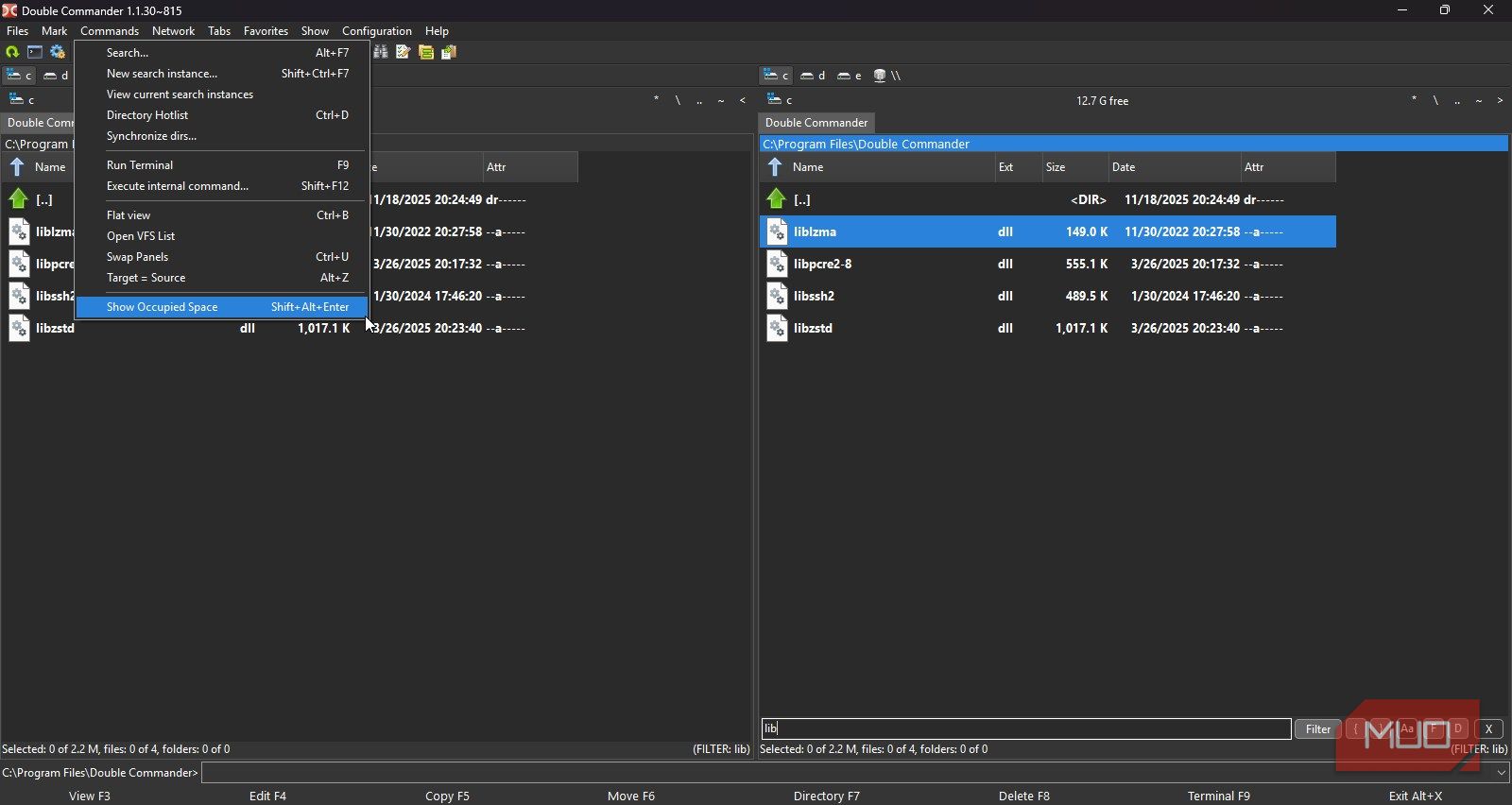Click the 'Move F6' function button
Image resolution: width=1512 pixels, height=805 pixels.
point(631,796)
